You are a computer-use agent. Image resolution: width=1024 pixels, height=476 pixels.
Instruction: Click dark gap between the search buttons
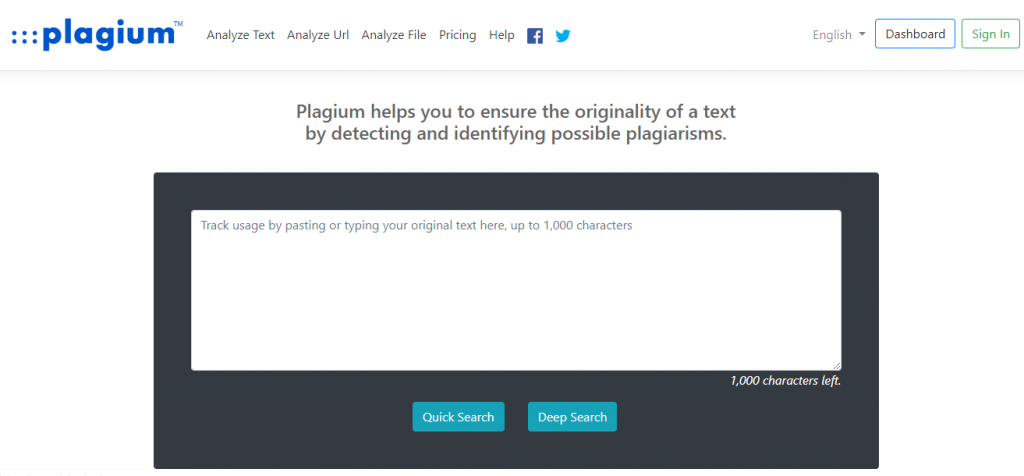516,417
